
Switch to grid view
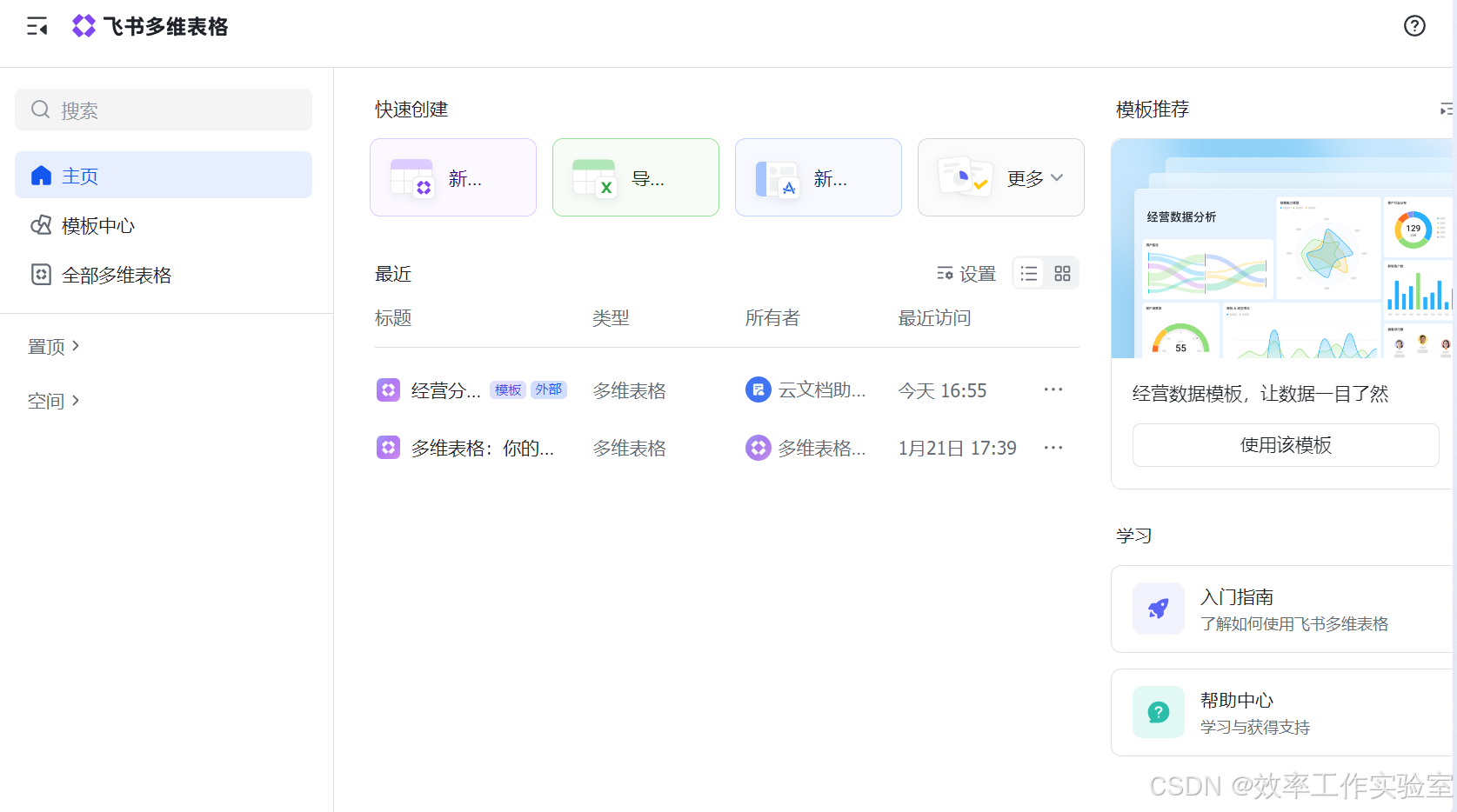[x=1062, y=274]
